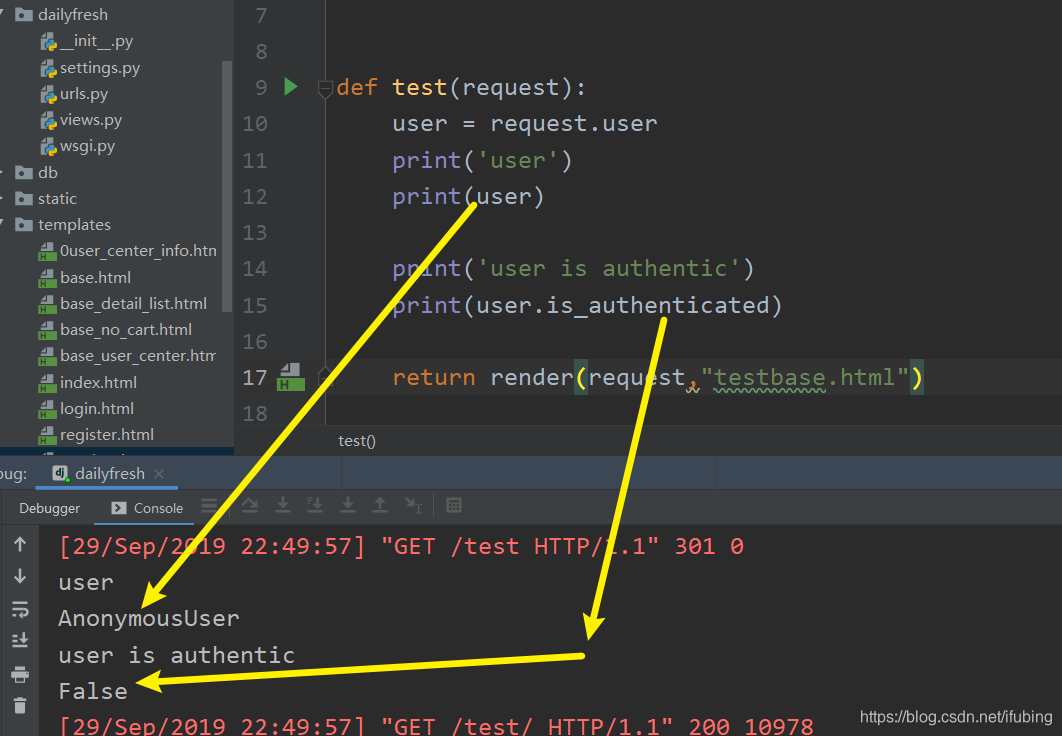Click the Run to Cursor icon
This screenshot has height=736, width=1062.
[413, 505]
